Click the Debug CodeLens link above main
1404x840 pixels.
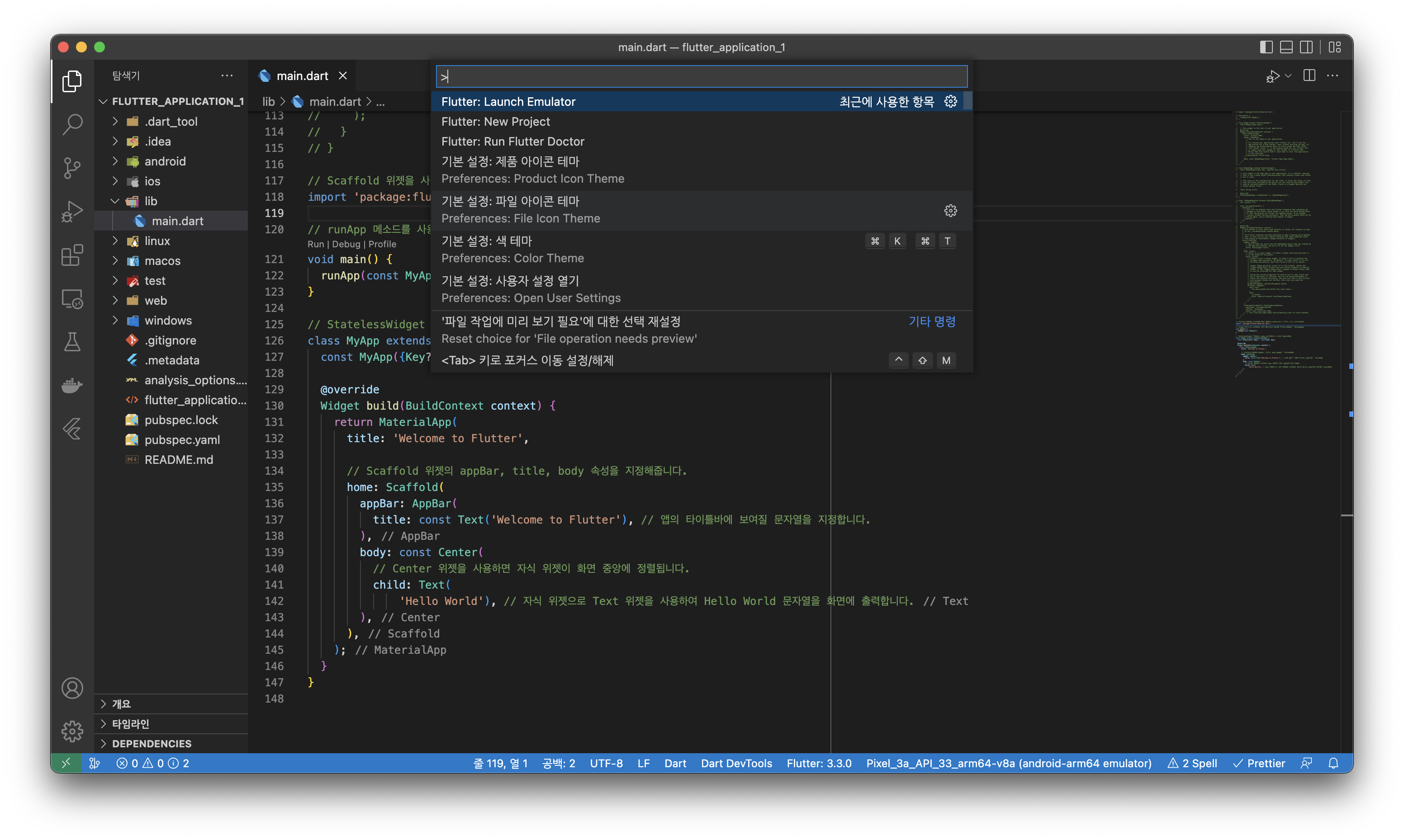click(x=346, y=244)
